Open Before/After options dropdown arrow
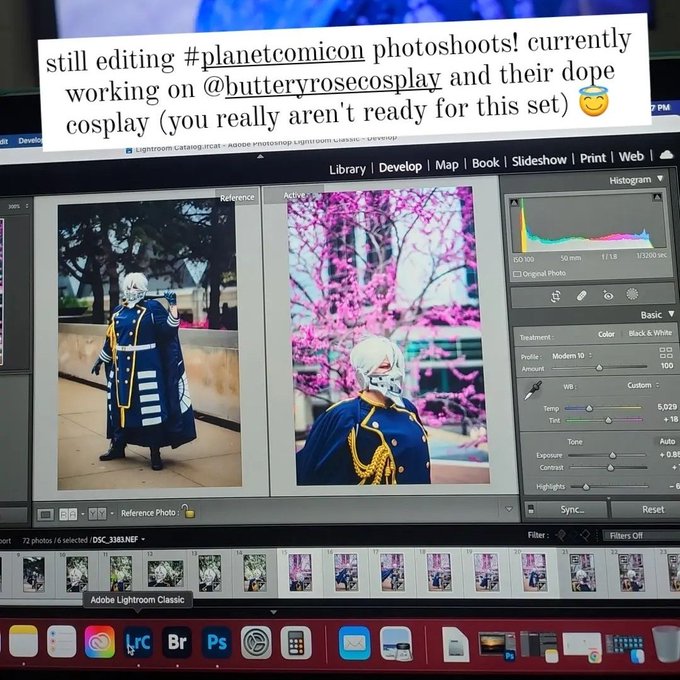 pos(112,513)
